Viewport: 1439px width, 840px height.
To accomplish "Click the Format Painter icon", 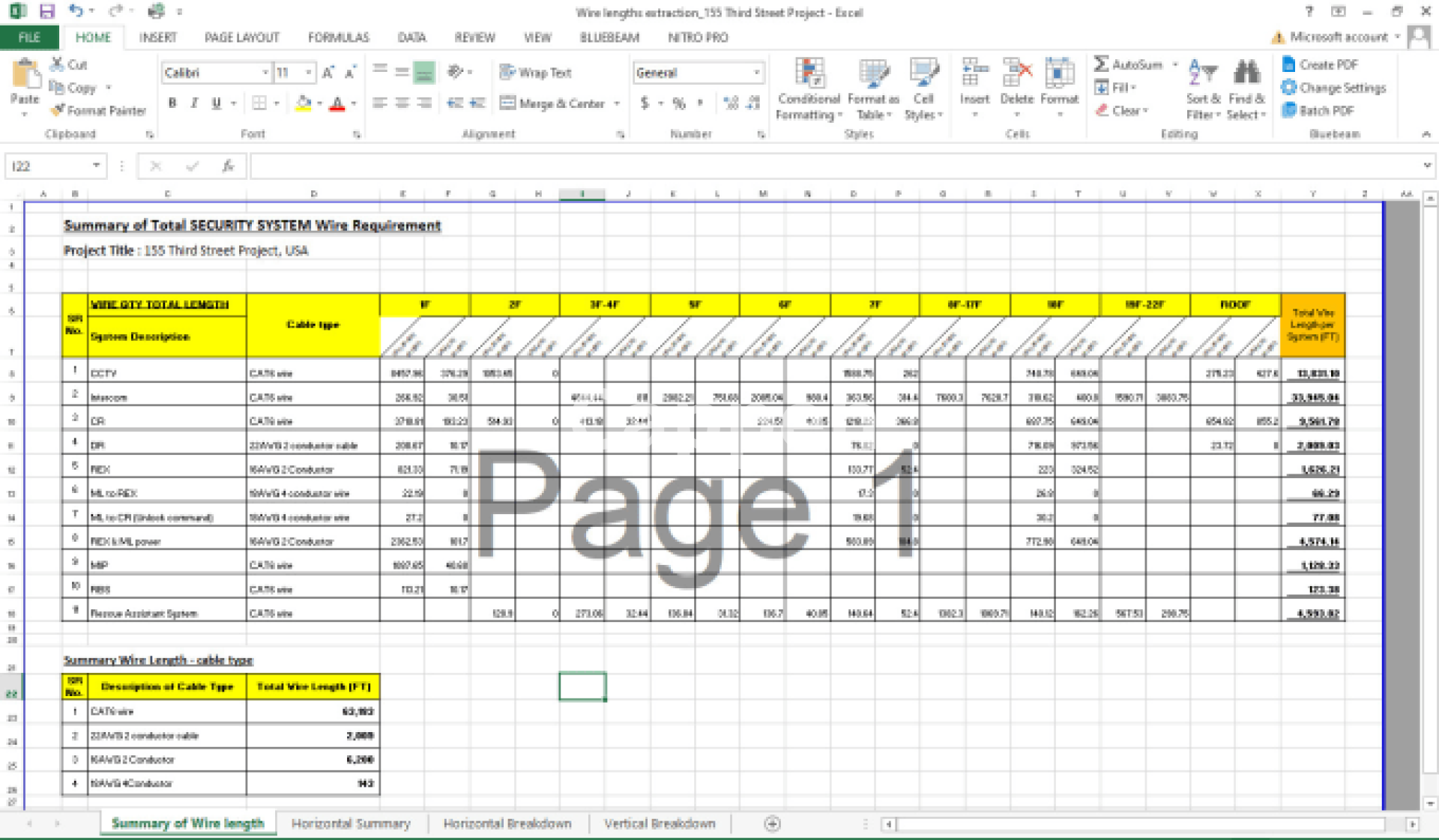I will coord(58,111).
